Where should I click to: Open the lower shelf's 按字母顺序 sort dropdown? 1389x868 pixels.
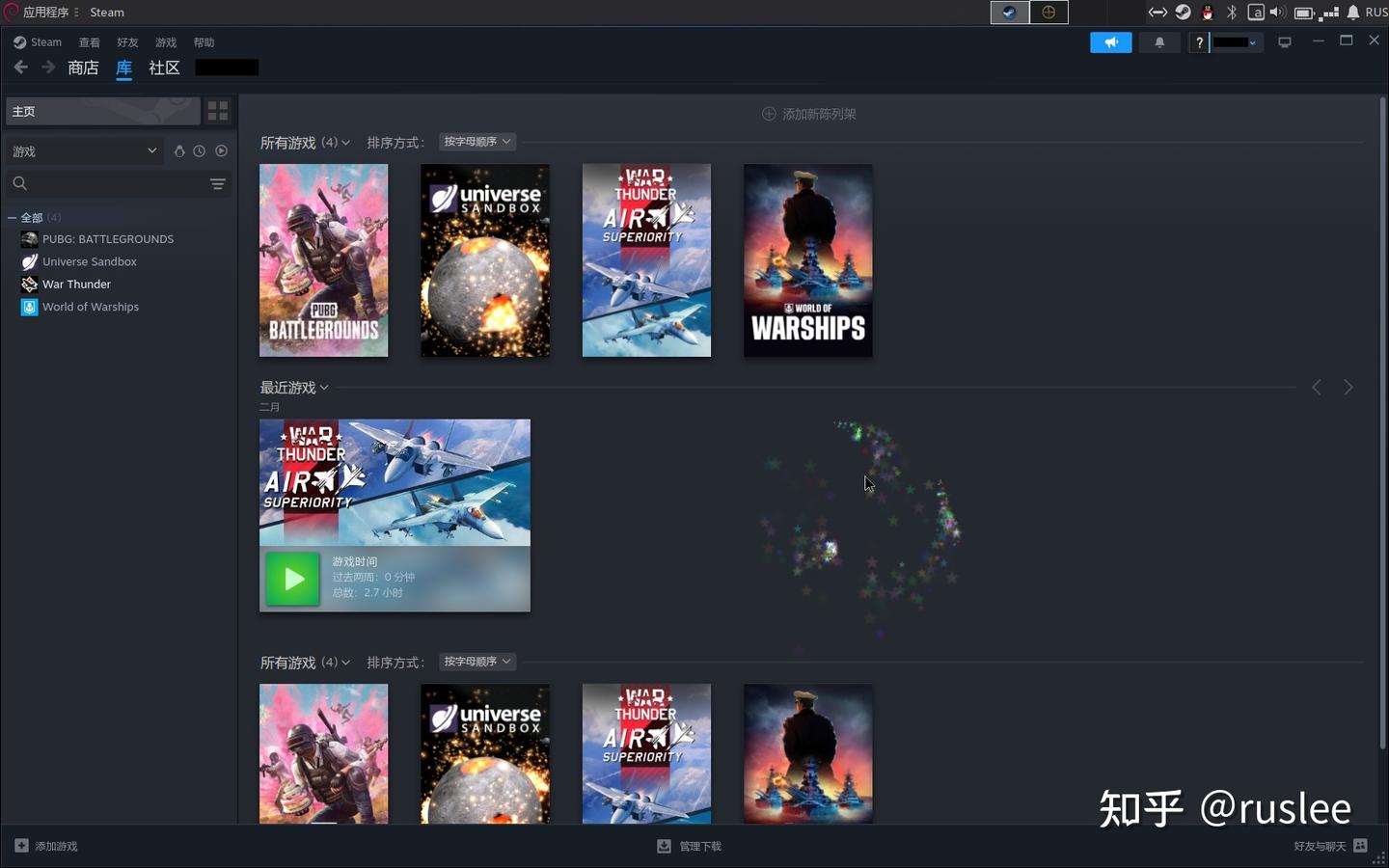477,662
